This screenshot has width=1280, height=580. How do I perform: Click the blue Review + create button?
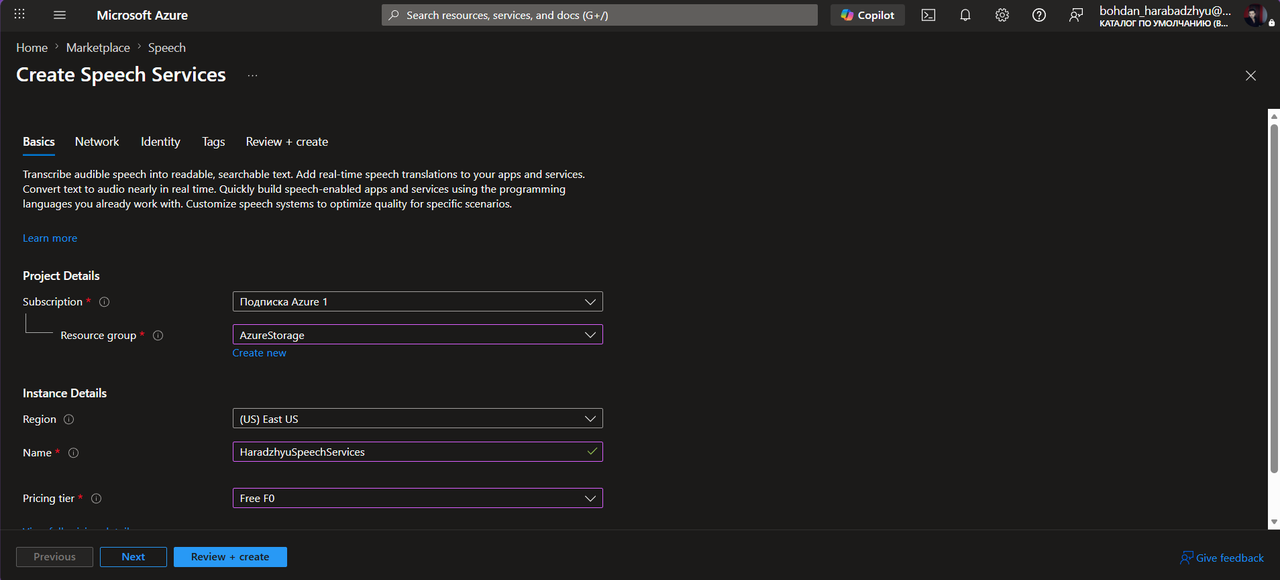[230, 557]
